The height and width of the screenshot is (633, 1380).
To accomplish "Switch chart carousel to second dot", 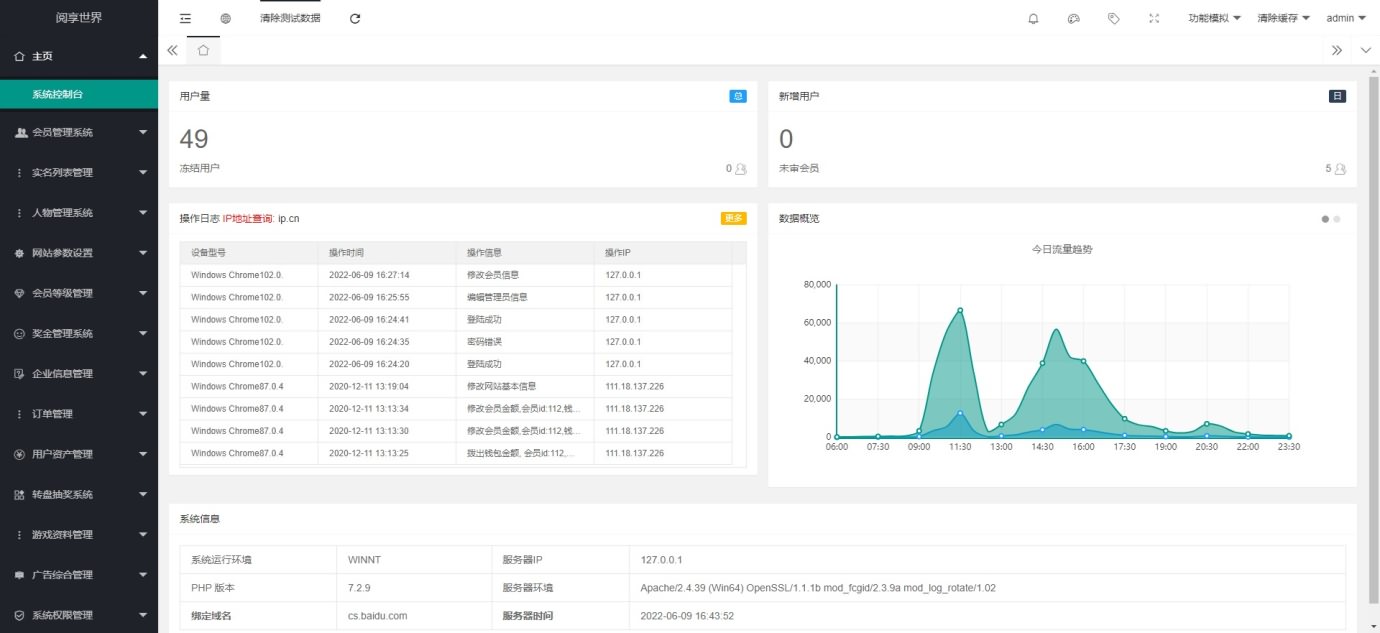I will point(1337,218).
